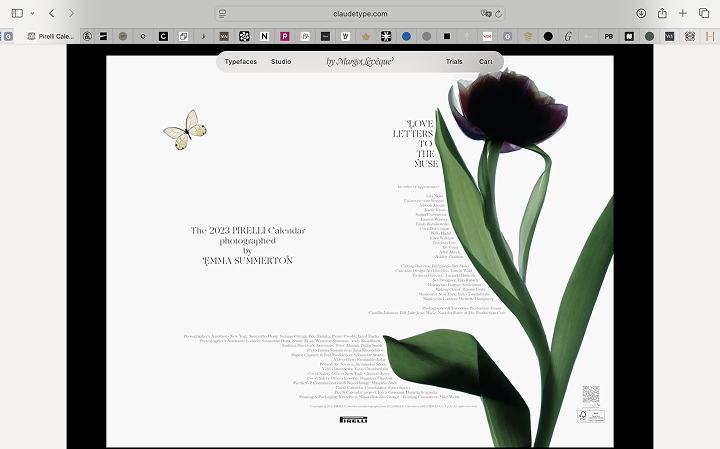Switch to the blue circle favicon tab

406,36
